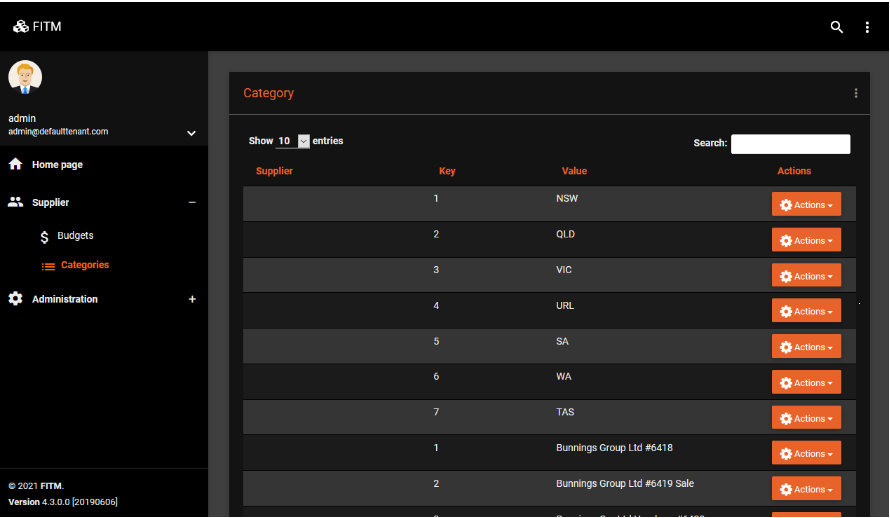Select Categories submenu
Viewport: 890px width, 518px height.
pos(85,265)
